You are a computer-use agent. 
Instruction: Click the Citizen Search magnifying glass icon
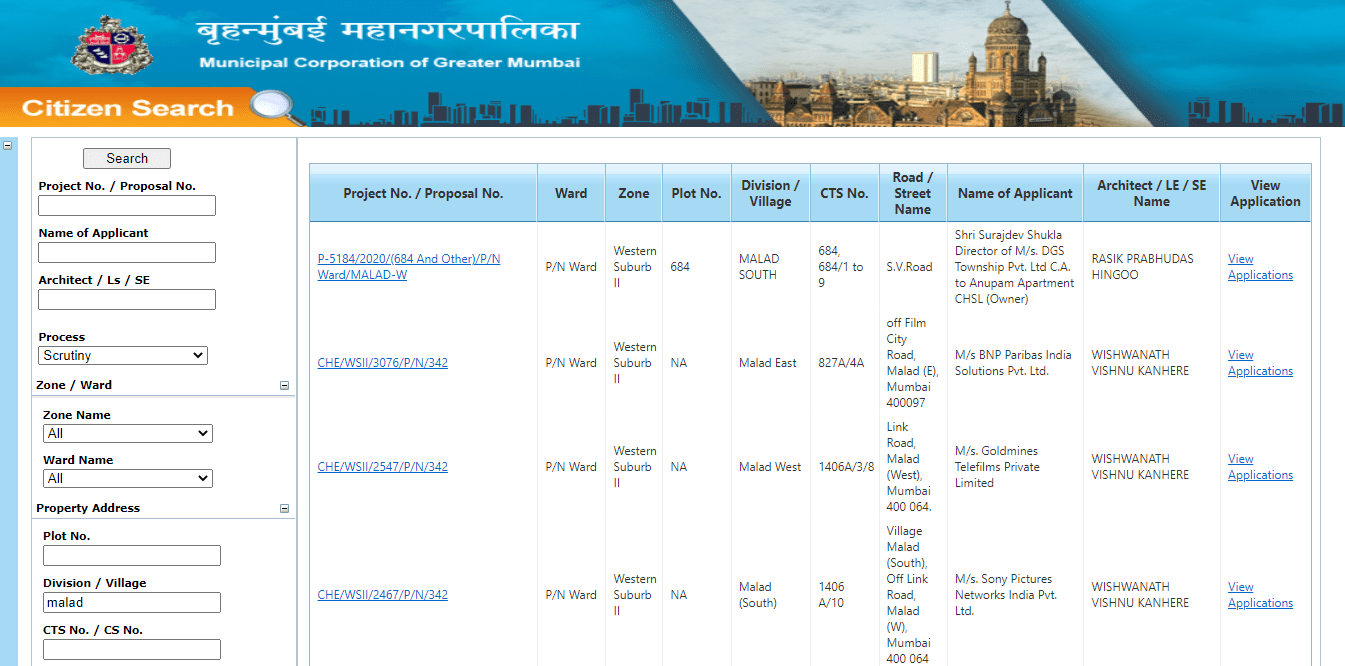coord(277,107)
